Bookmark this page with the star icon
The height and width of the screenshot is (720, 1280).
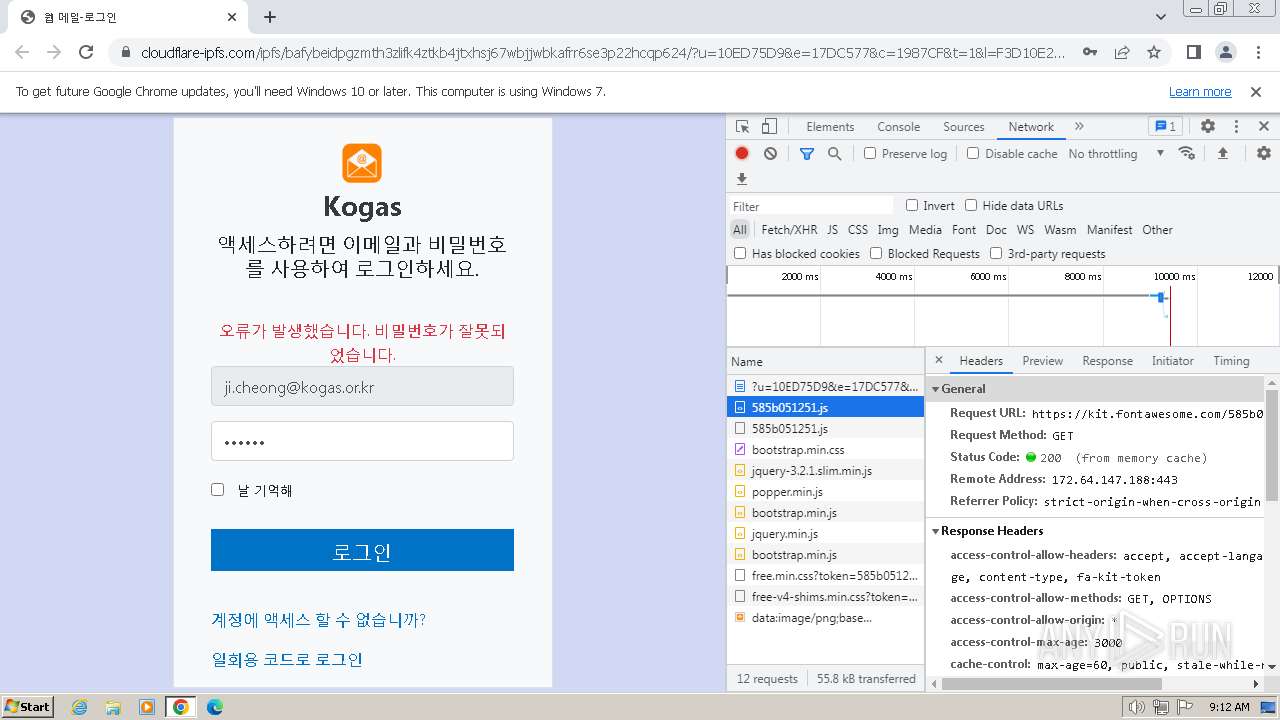pyautogui.click(x=1154, y=52)
